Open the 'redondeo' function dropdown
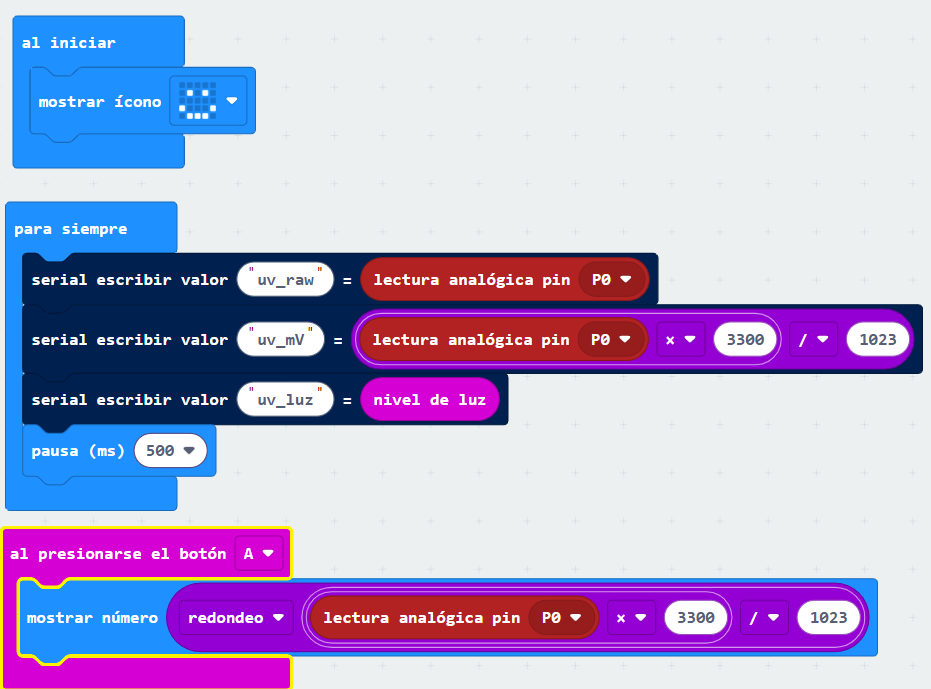This screenshot has height=689, width=931. 236,618
